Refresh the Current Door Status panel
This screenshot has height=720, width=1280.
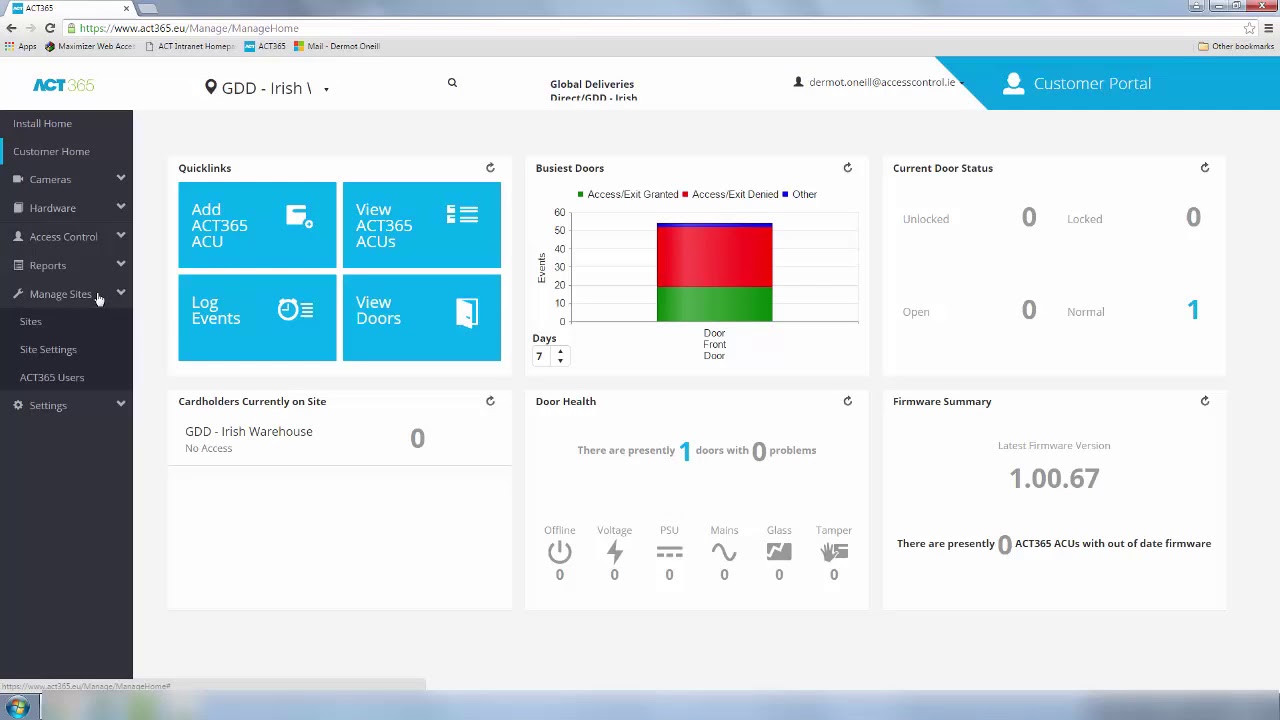1204,168
